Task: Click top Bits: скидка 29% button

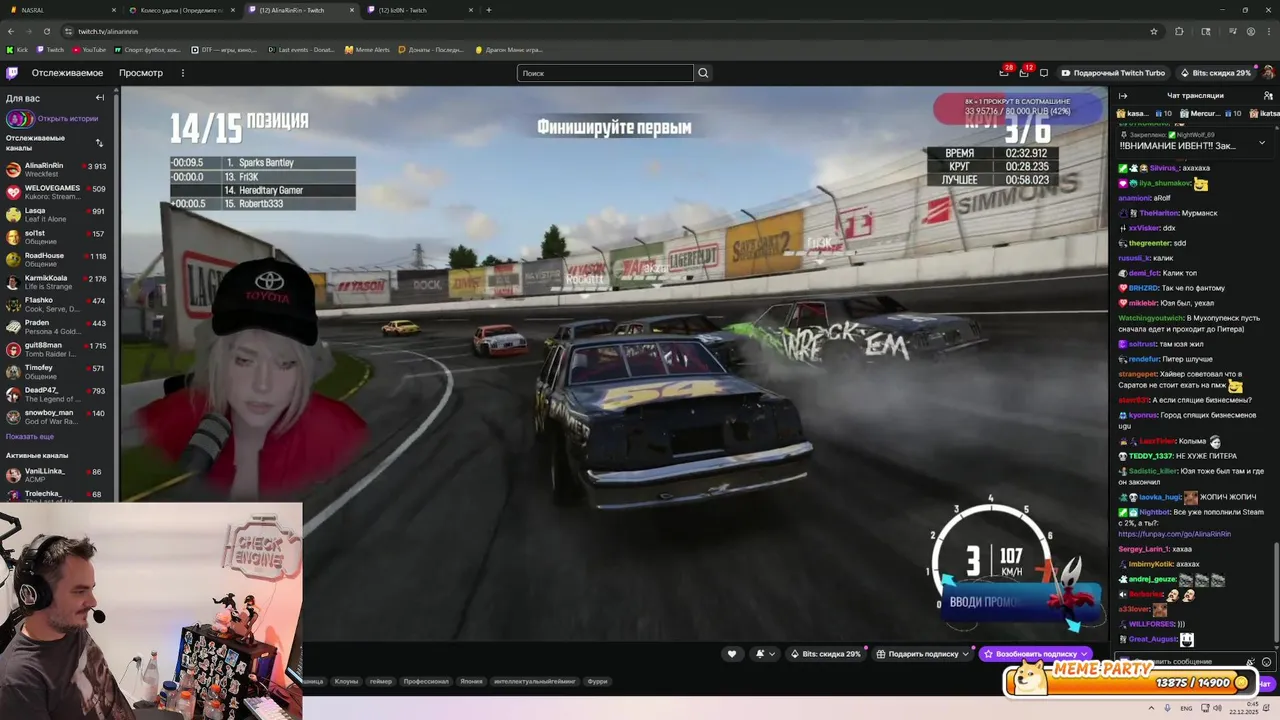Action: pos(1215,73)
